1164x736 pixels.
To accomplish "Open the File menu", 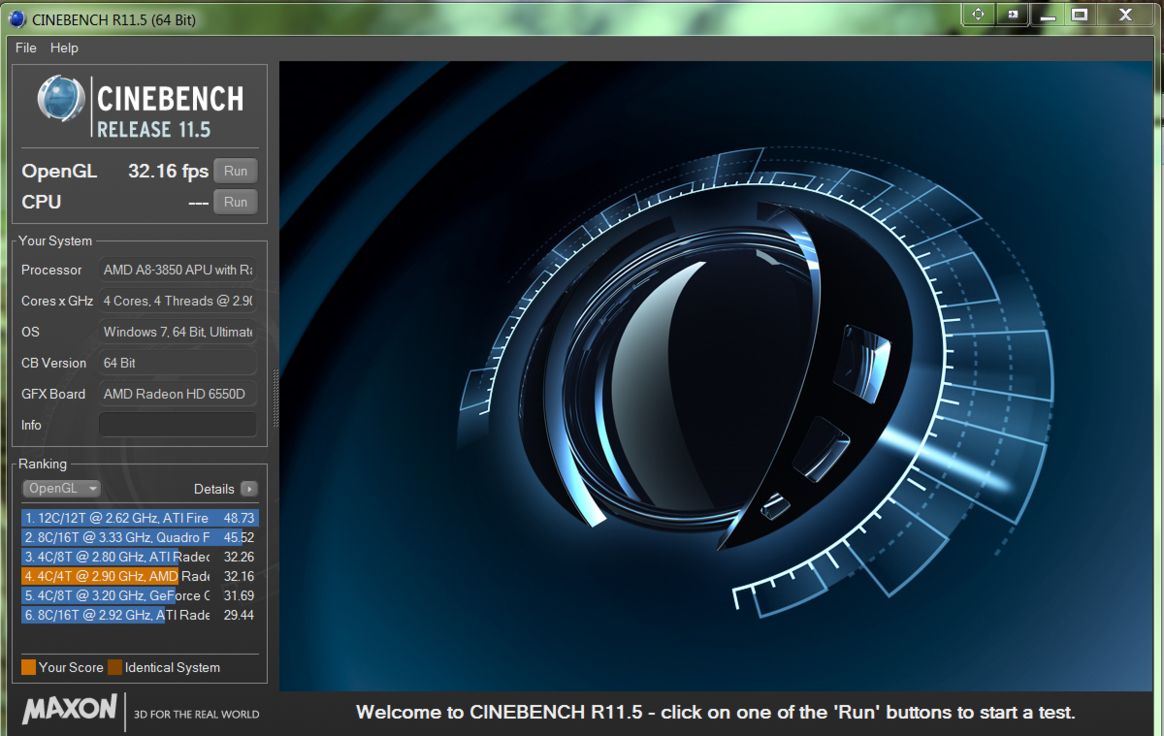I will tap(26, 48).
